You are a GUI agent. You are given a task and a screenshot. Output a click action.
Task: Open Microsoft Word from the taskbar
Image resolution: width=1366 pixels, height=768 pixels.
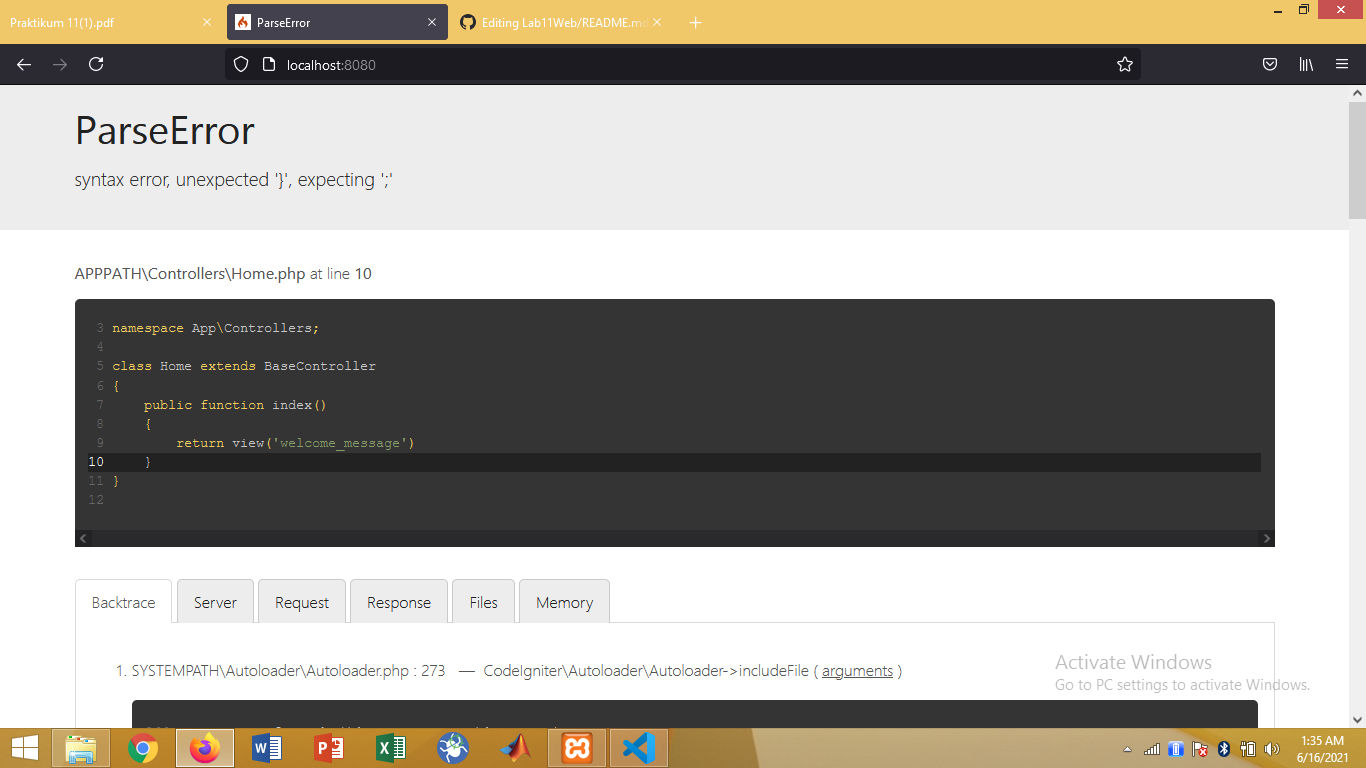click(266, 747)
